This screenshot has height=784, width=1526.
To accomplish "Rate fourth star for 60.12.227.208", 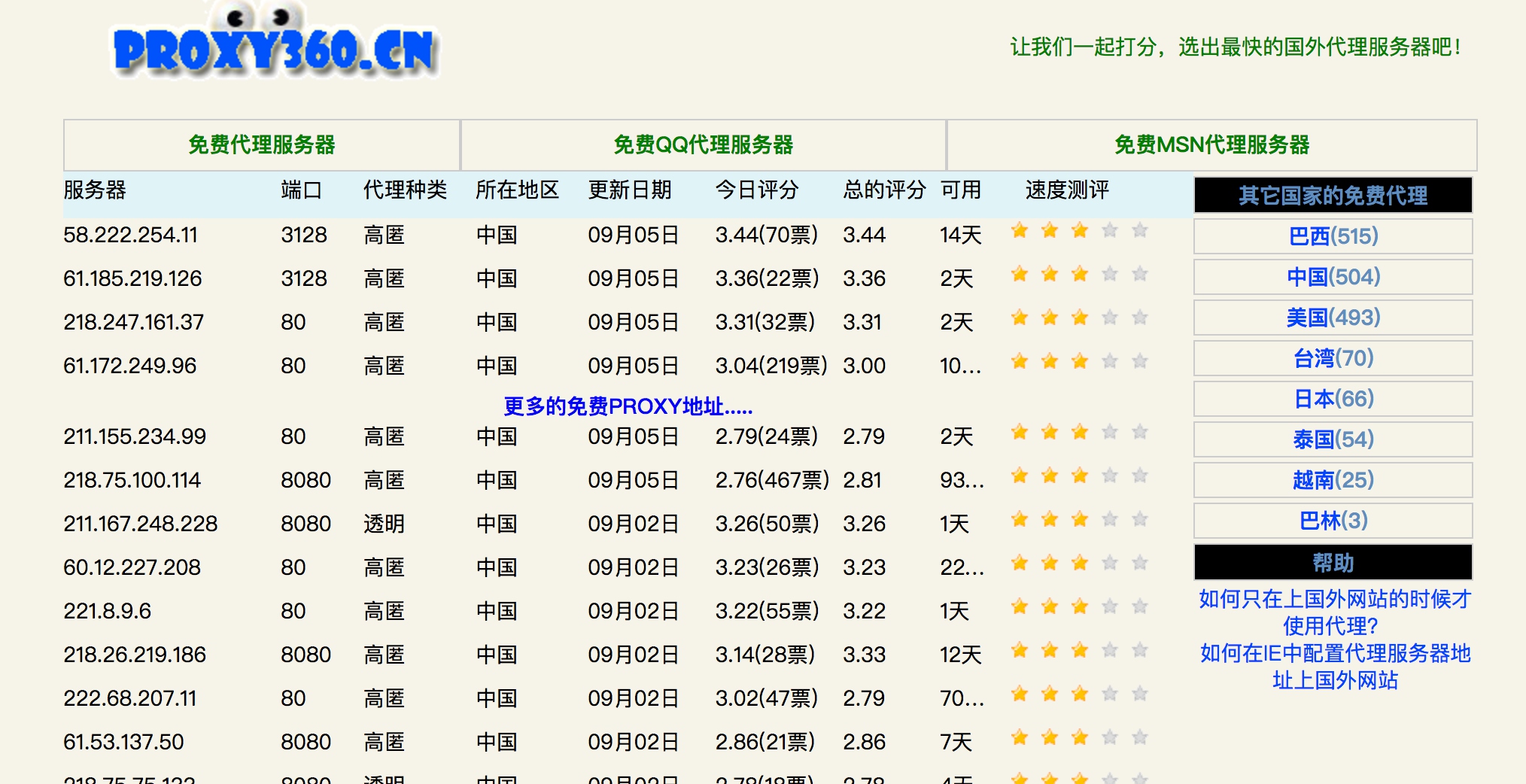I will click(1110, 563).
